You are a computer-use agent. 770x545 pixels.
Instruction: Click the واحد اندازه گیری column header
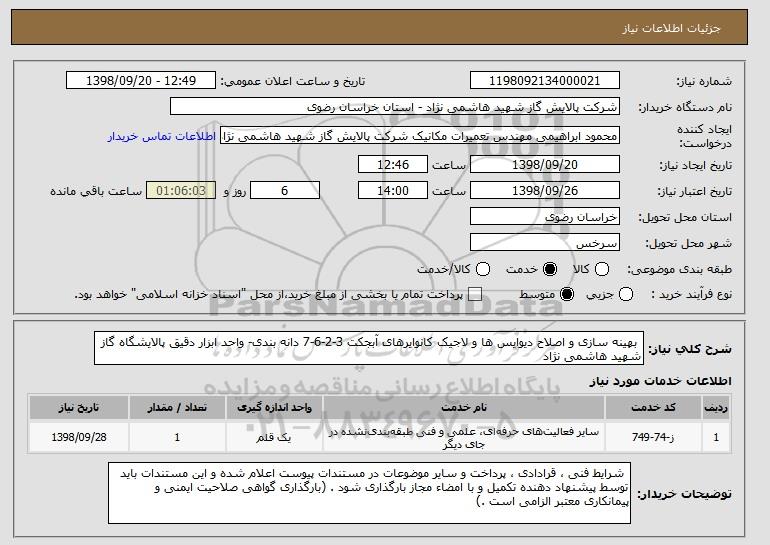(274, 408)
